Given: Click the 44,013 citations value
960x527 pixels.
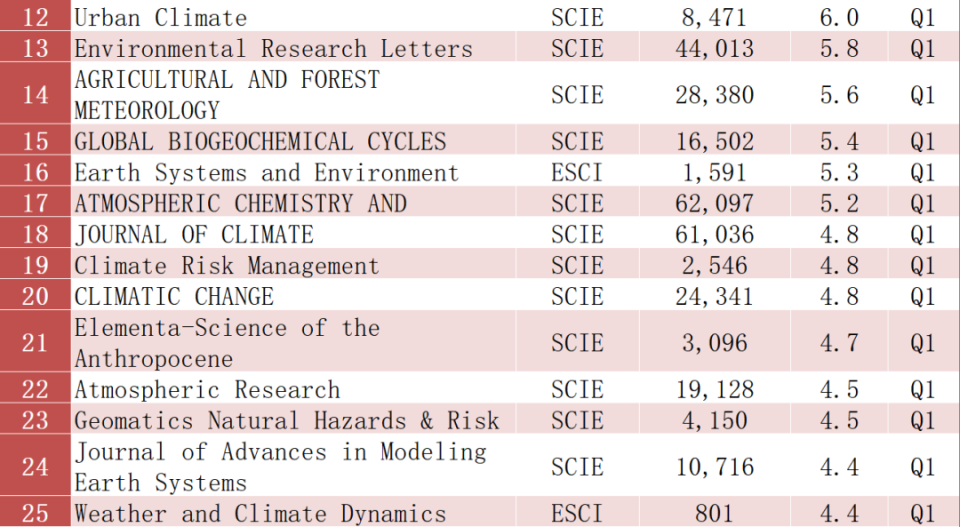Looking at the screenshot, I should pyautogui.click(x=714, y=48).
